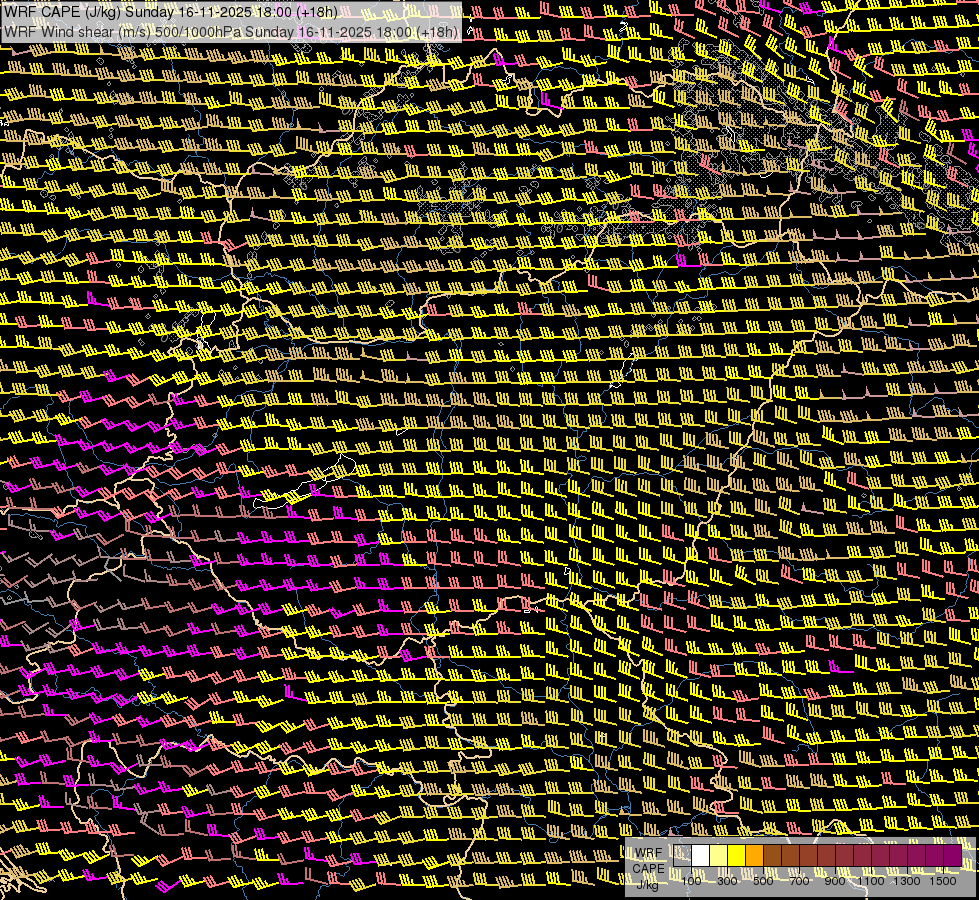Click the 700 legend value
The width and height of the screenshot is (979, 900).
click(x=799, y=881)
